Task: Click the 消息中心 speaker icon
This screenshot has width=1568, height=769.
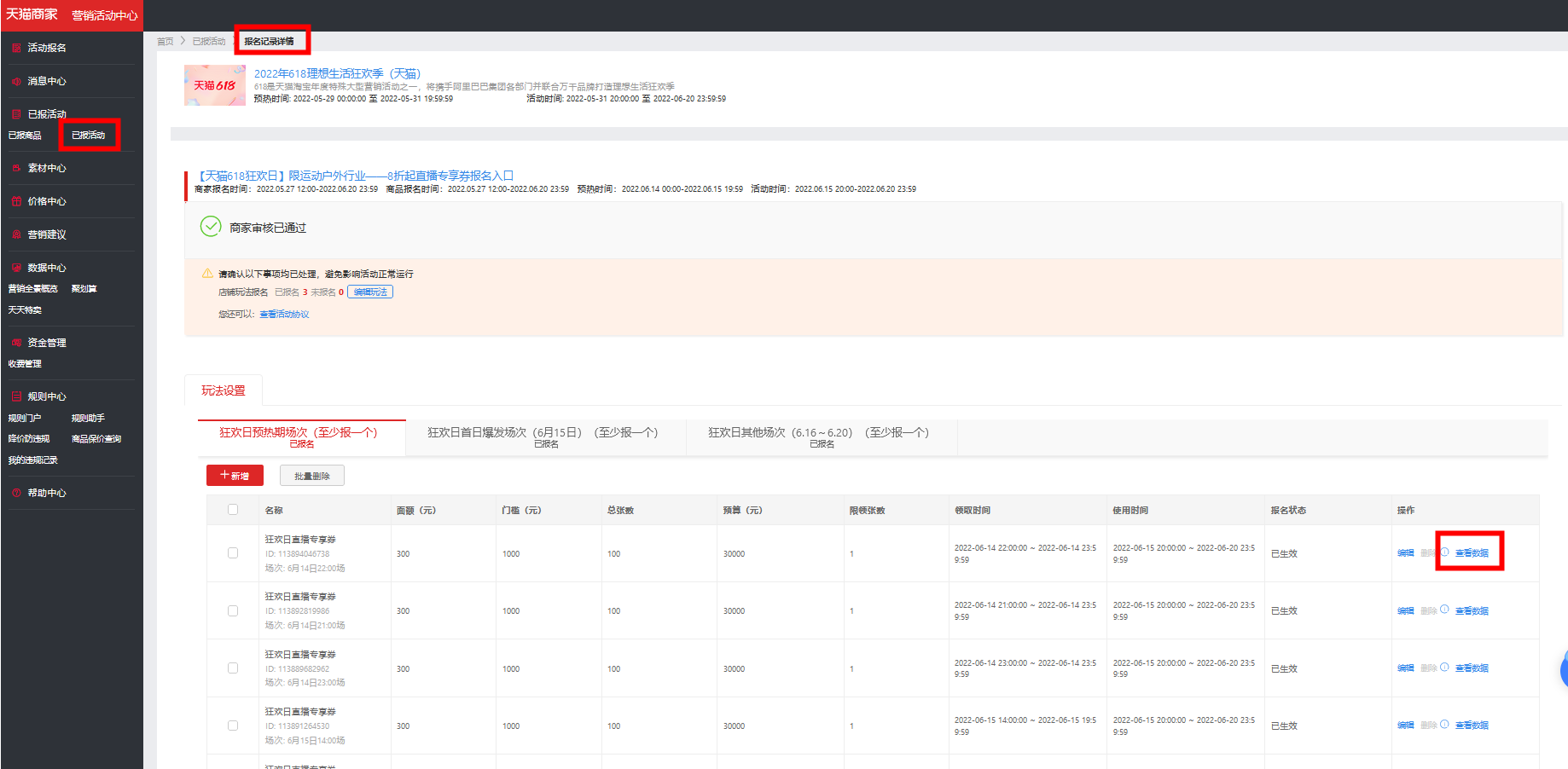Action: [16, 81]
